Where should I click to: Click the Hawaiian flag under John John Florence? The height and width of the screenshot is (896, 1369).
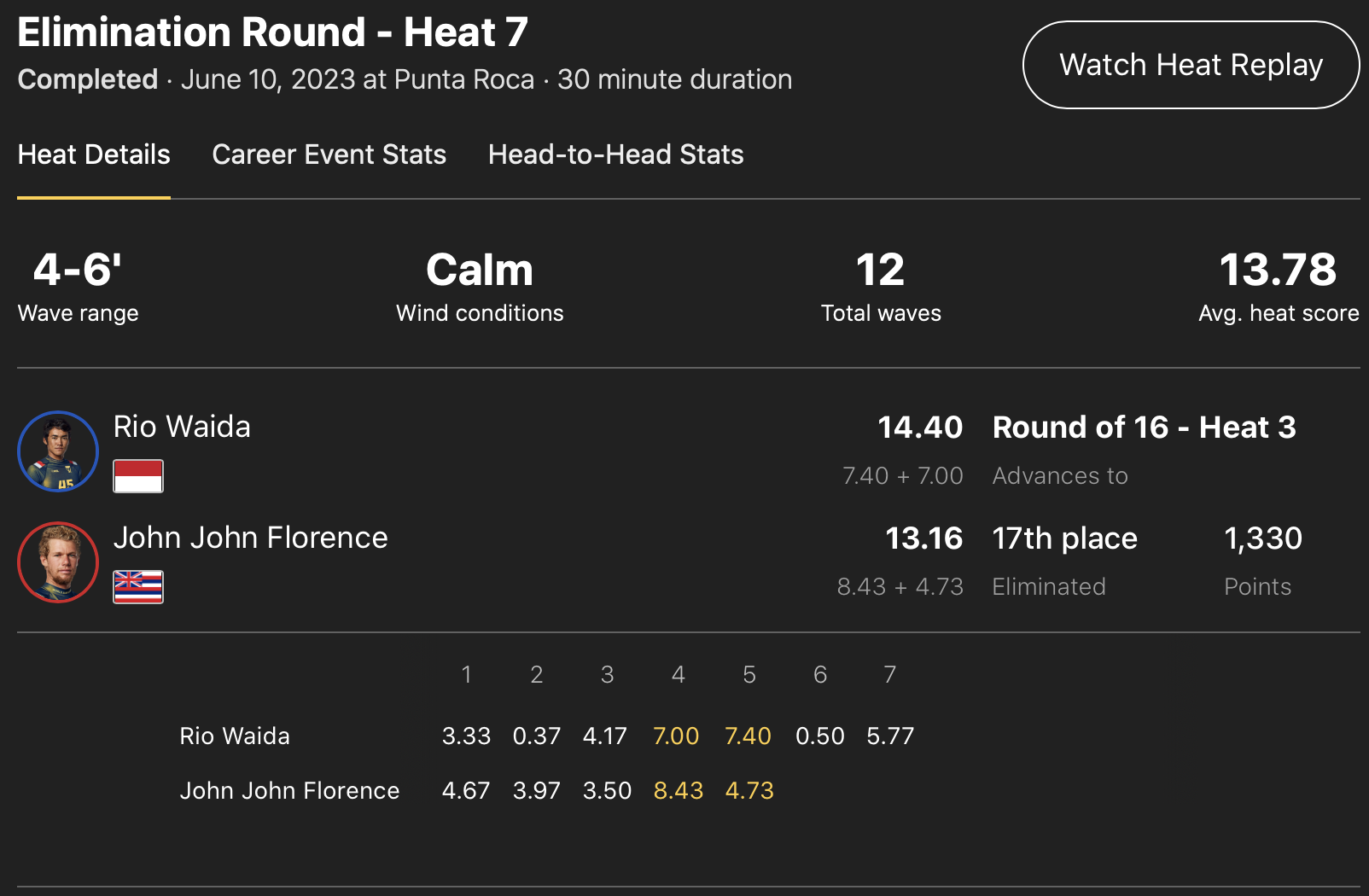pos(138,586)
